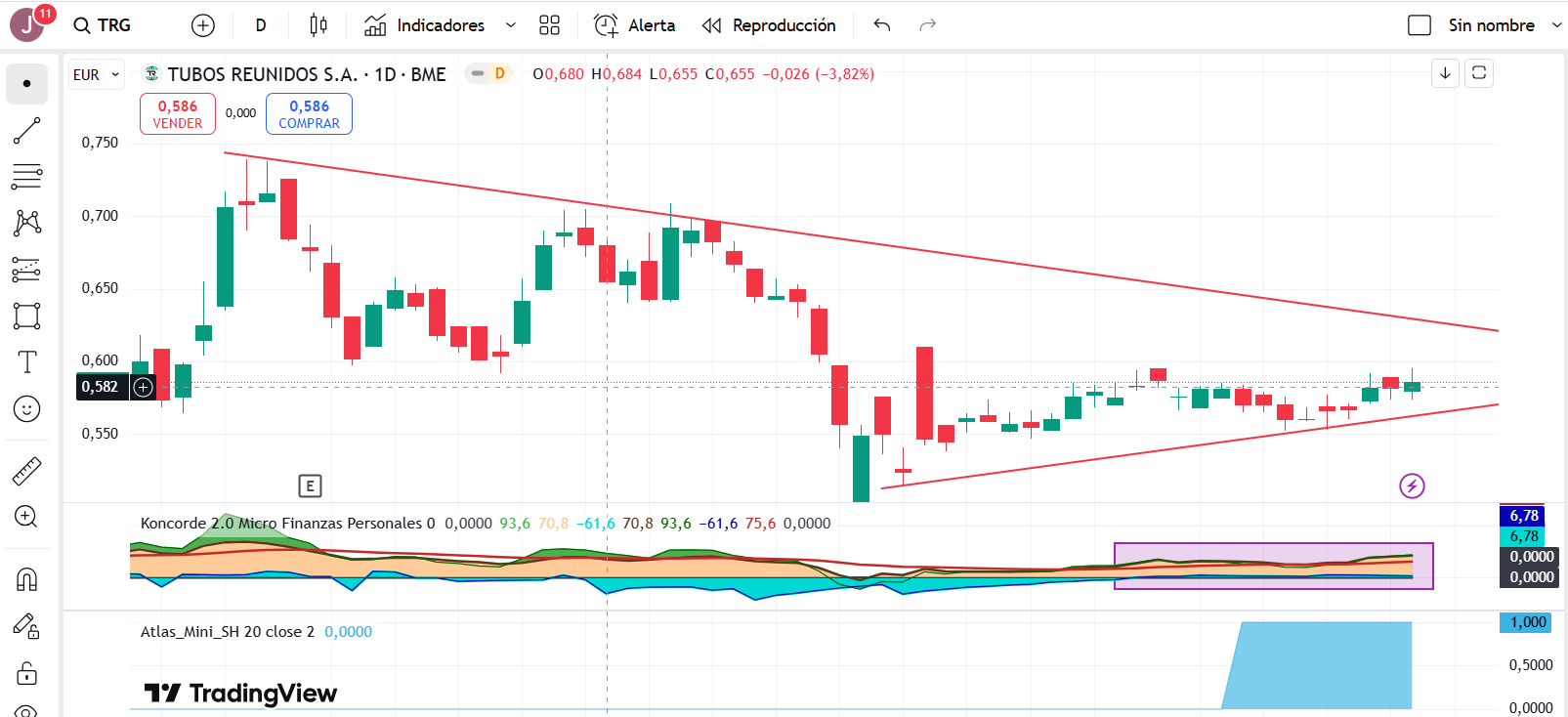Expand the Sin nombre layout menu
Image resolution: width=1568 pixels, height=717 pixels.
click(1556, 25)
